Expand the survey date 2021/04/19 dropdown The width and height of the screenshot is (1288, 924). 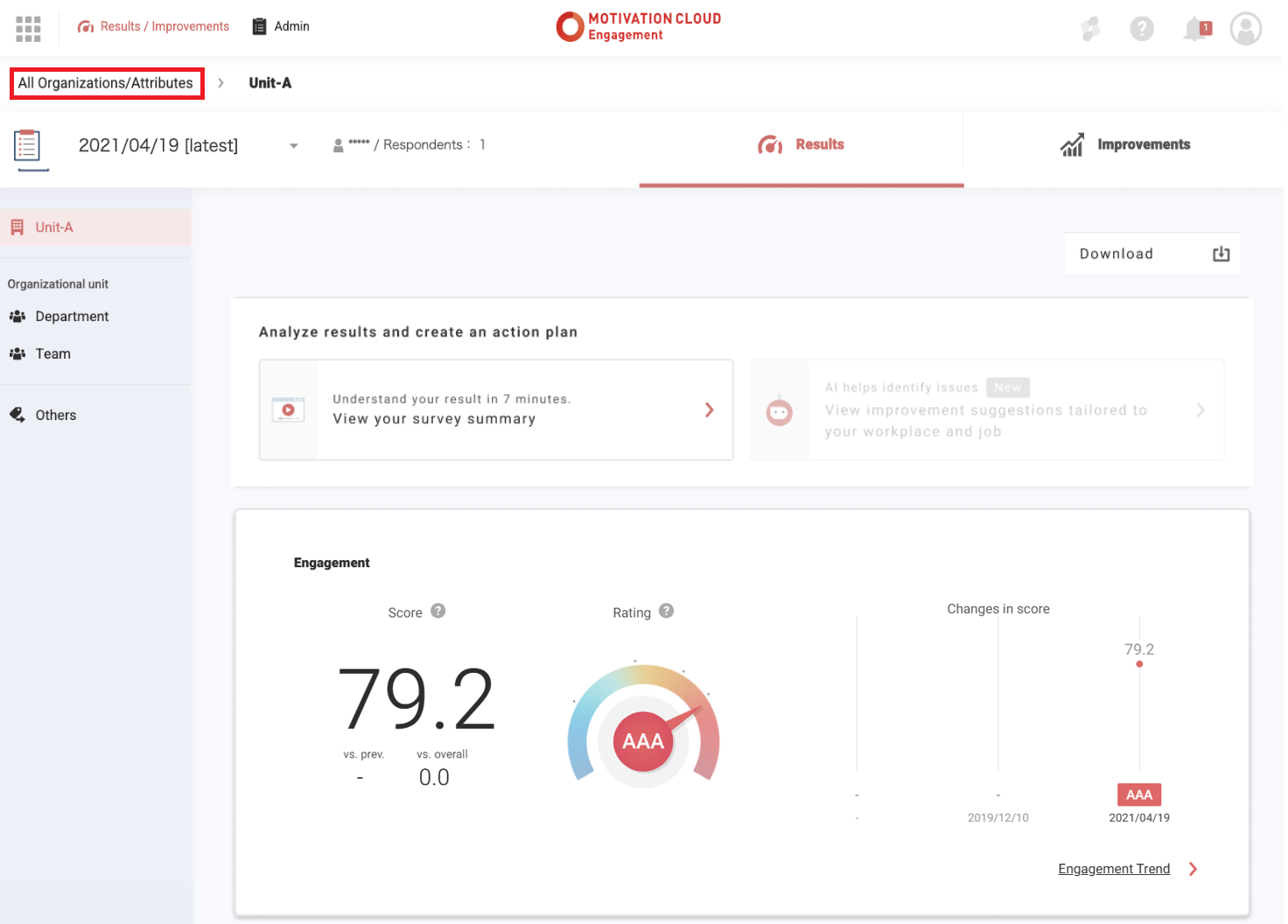[x=293, y=146]
